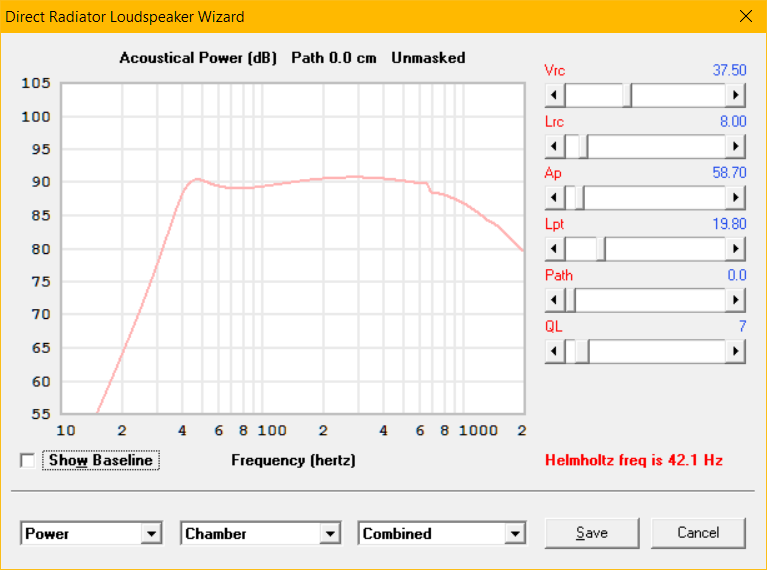
Task: Click the right arrow of the Lrc scrollbar
Action: (735, 146)
